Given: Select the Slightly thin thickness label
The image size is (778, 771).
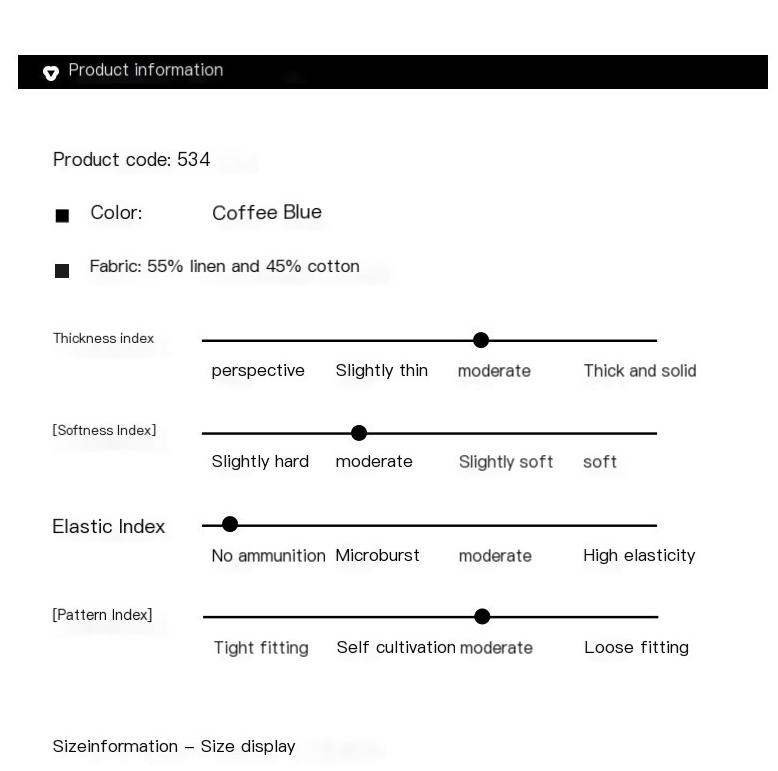Looking at the screenshot, I should pyautogui.click(x=381, y=371).
